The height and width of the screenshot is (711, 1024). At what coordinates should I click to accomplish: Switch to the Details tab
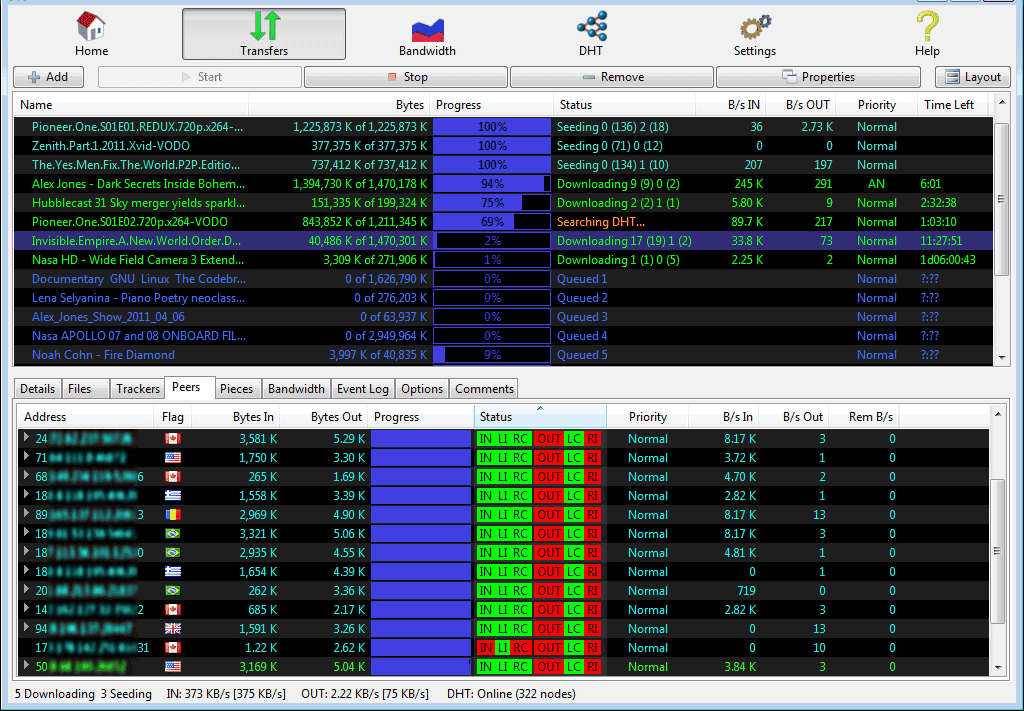point(37,388)
